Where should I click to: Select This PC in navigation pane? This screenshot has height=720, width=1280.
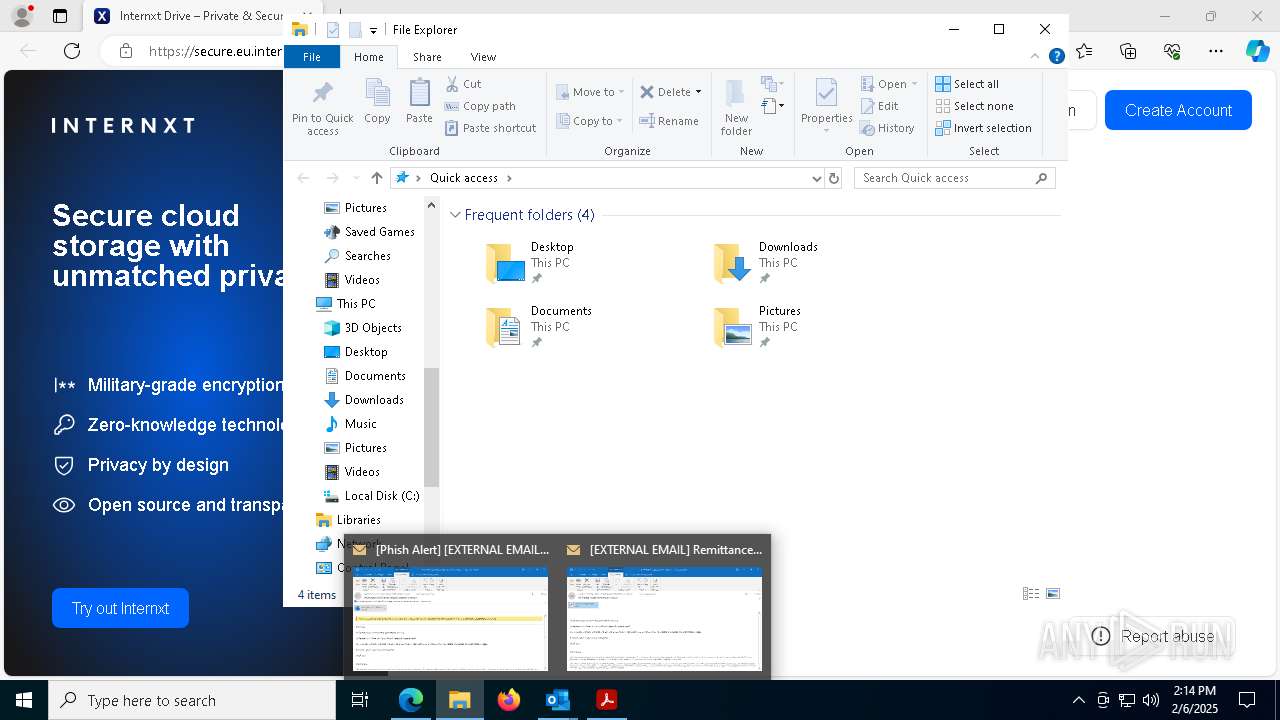coord(346,304)
